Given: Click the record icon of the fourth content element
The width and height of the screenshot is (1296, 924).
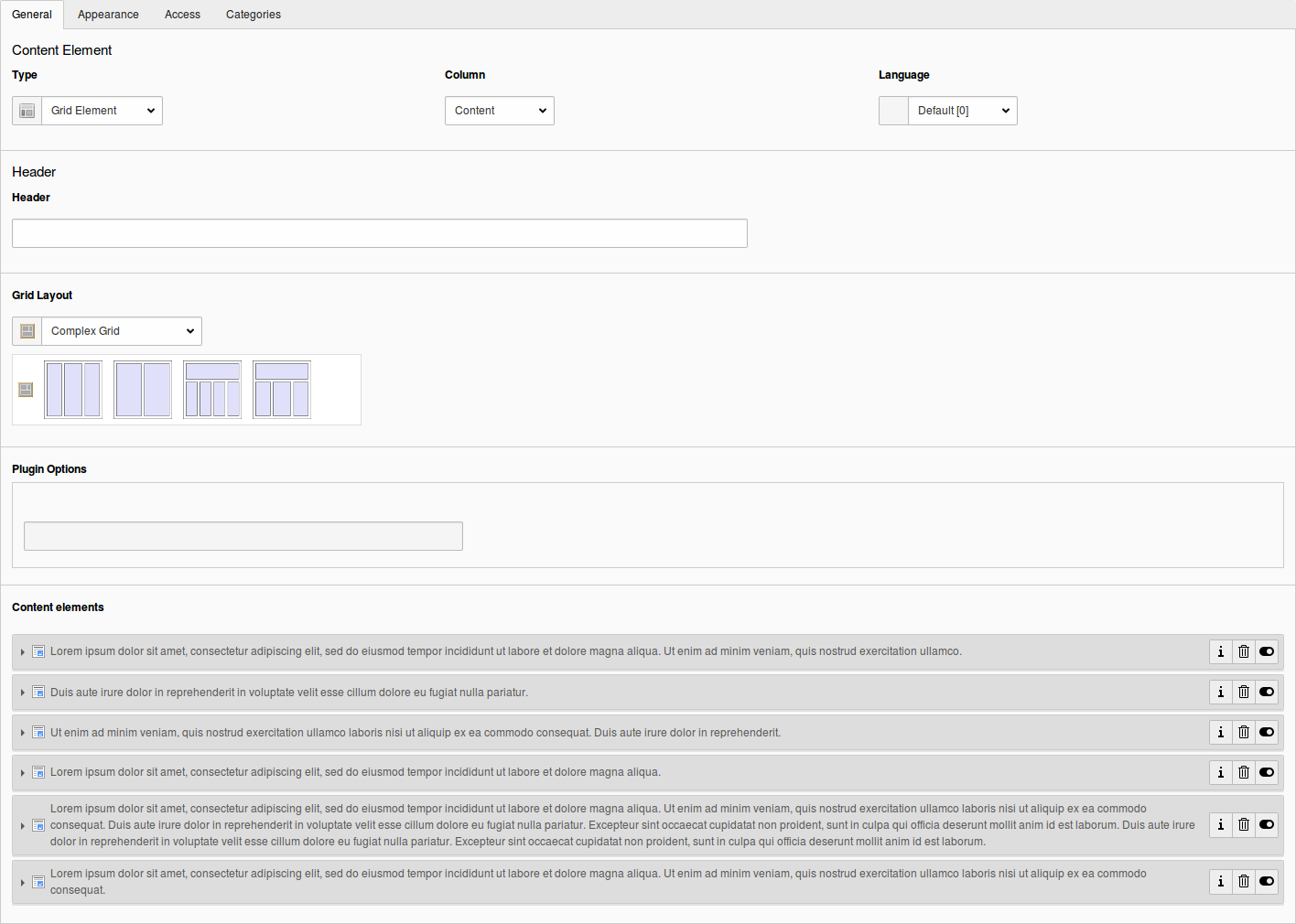Looking at the screenshot, I should pyautogui.click(x=38, y=772).
